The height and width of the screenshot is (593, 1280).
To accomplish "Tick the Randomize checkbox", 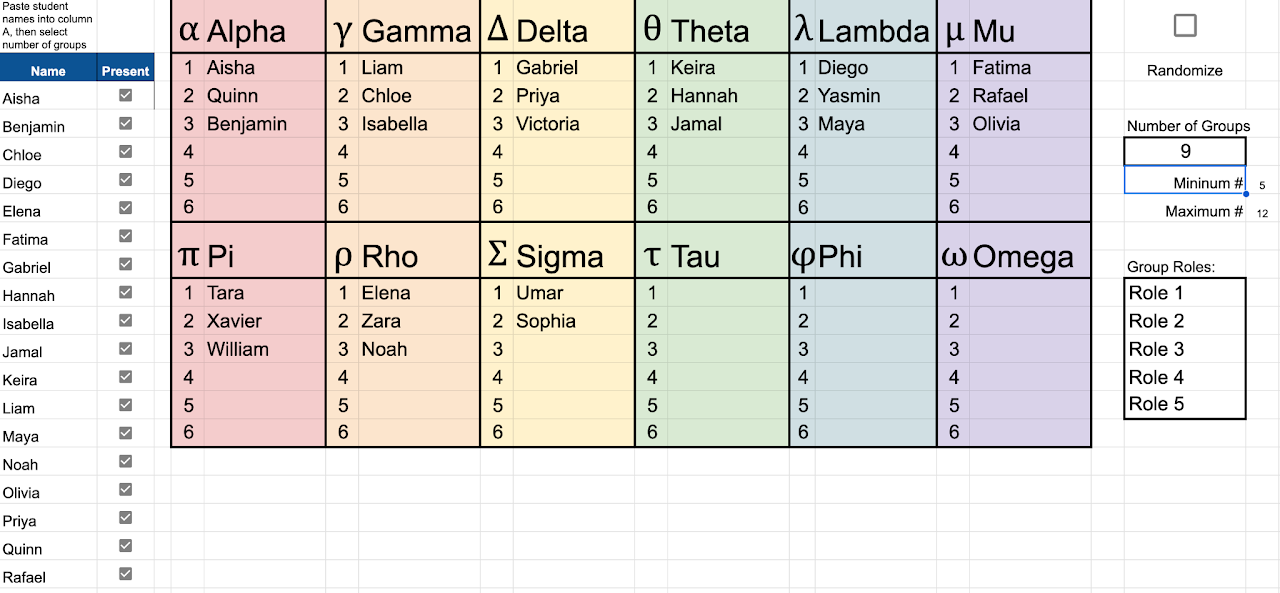I will (1185, 26).
